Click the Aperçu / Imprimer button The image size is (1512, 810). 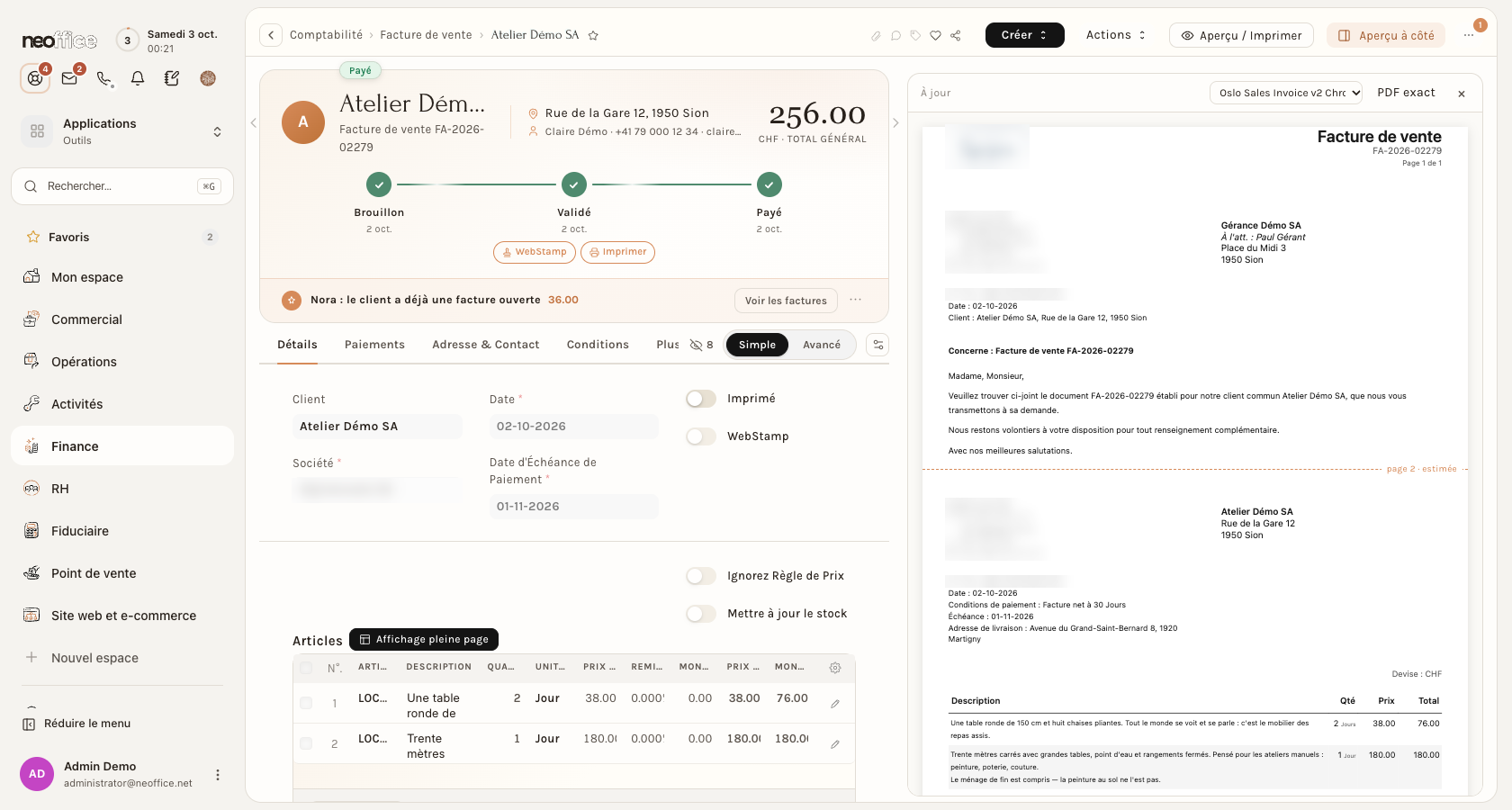1241,35
